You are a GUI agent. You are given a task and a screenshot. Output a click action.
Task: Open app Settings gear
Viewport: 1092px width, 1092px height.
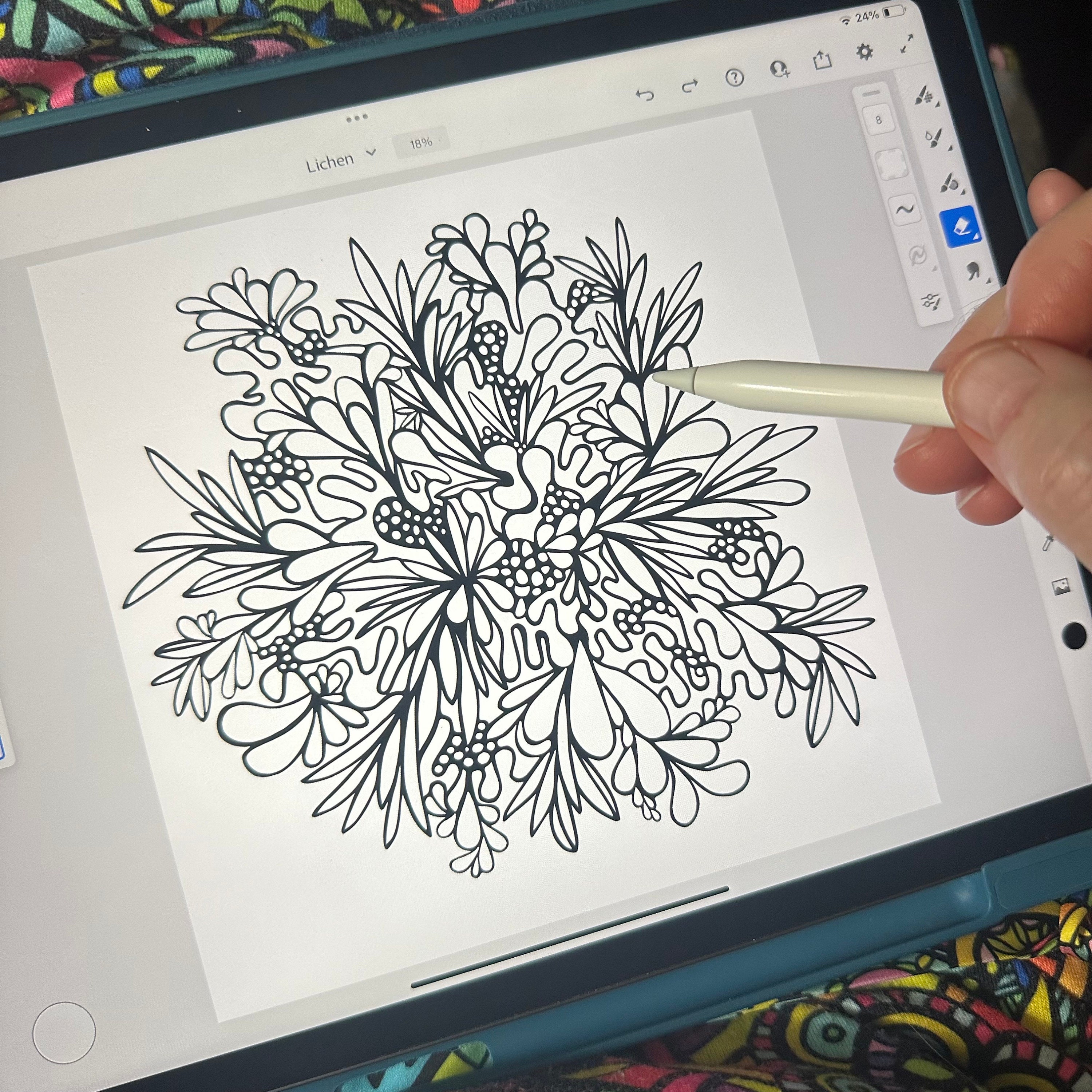coord(864,51)
